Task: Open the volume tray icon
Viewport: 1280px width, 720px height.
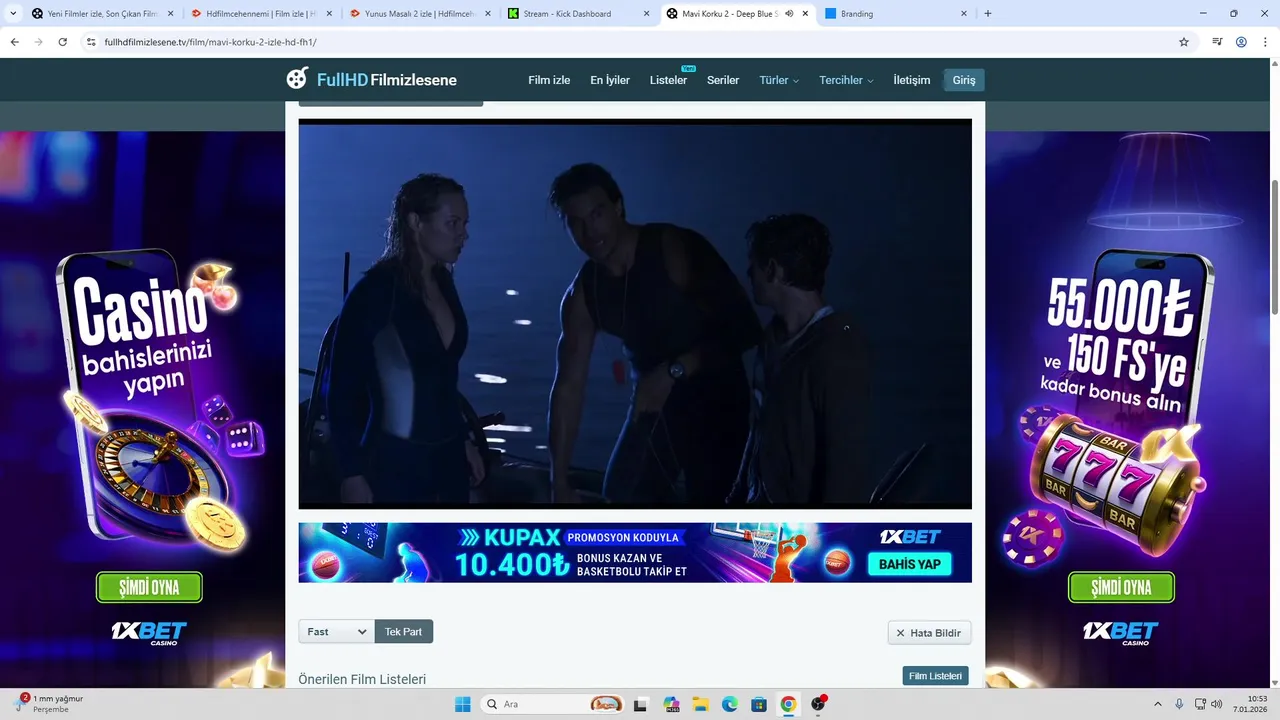Action: coord(1219,704)
